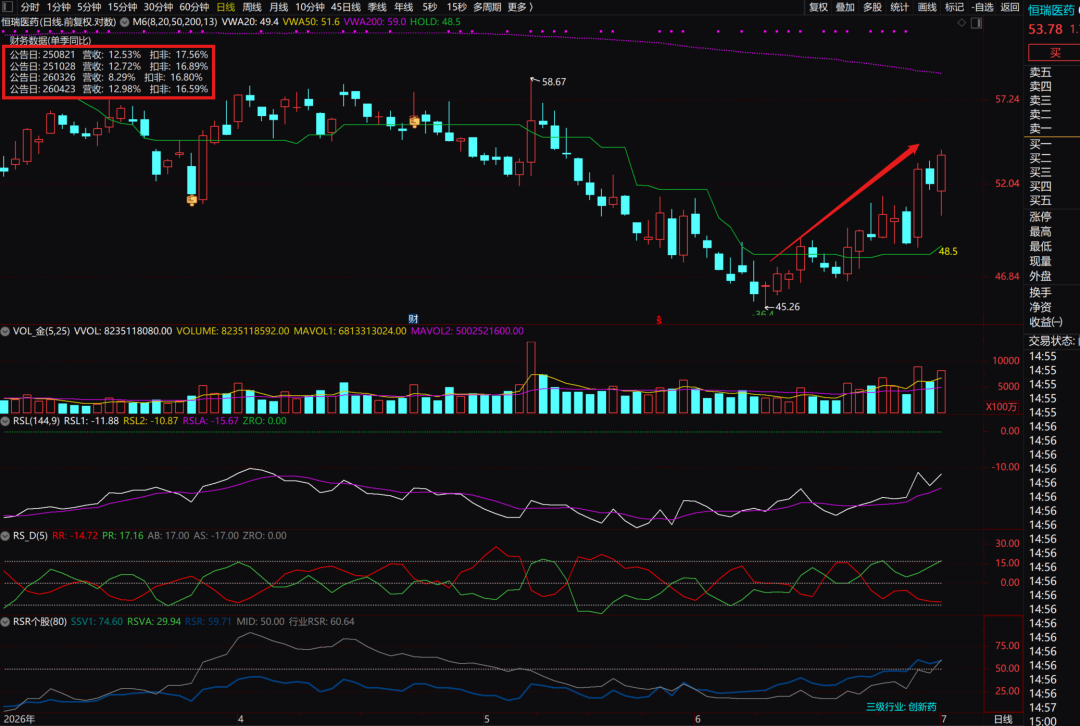Click the 45.26 low price label
The image size is (1080, 726).
click(788, 307)
